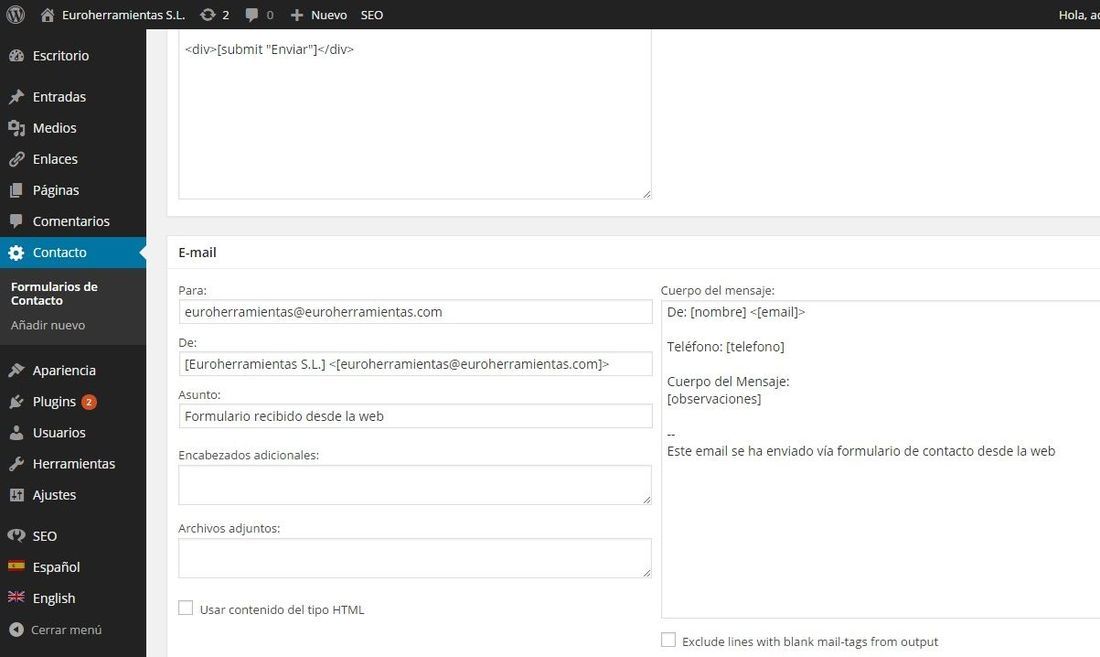Enable Usar contenido del tipo HTML
The height and width of the screenshot is (657, 1100).
(x=185, y=608)
